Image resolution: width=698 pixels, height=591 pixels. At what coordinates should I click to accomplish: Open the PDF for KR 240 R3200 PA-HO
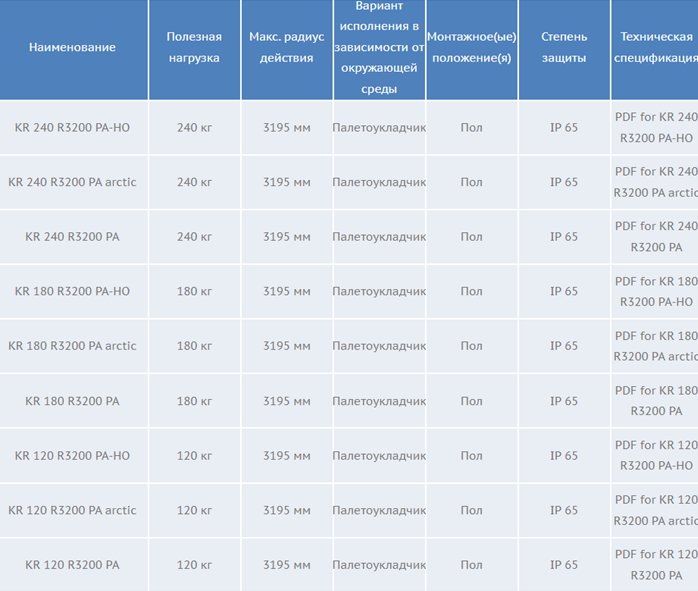656,127
